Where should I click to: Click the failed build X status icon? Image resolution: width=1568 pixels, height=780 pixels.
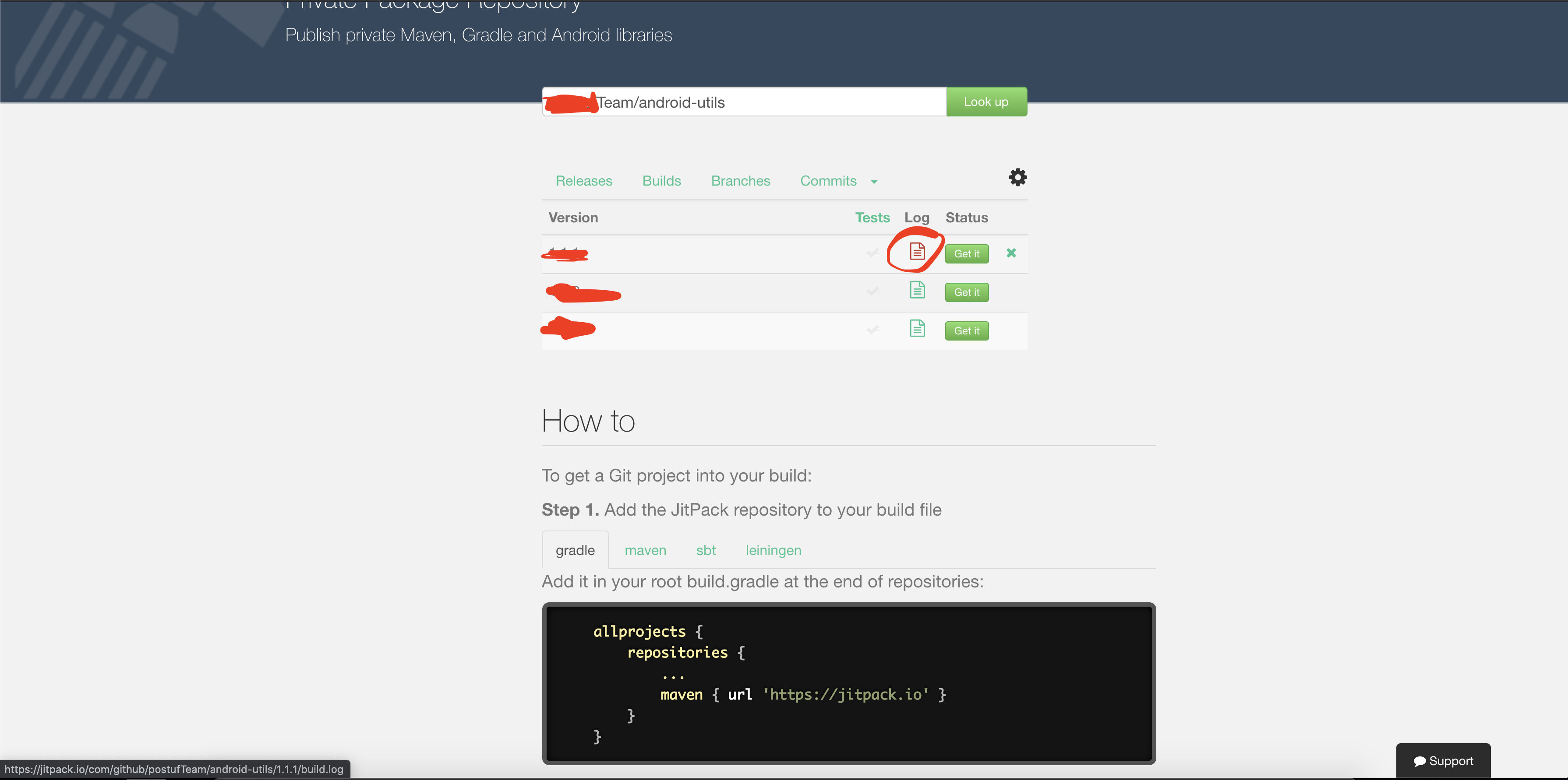(x=1011, y=253)
